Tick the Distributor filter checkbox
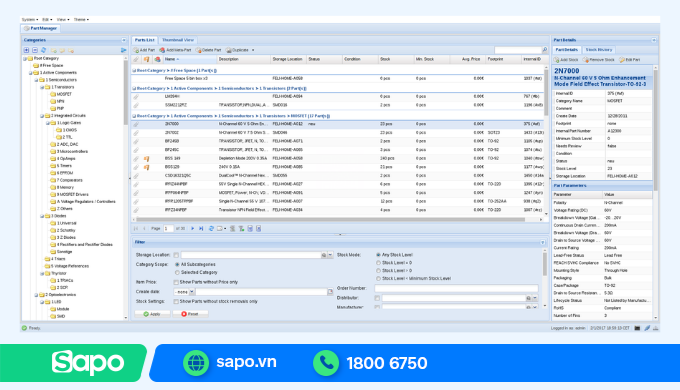 click(377, 298)
